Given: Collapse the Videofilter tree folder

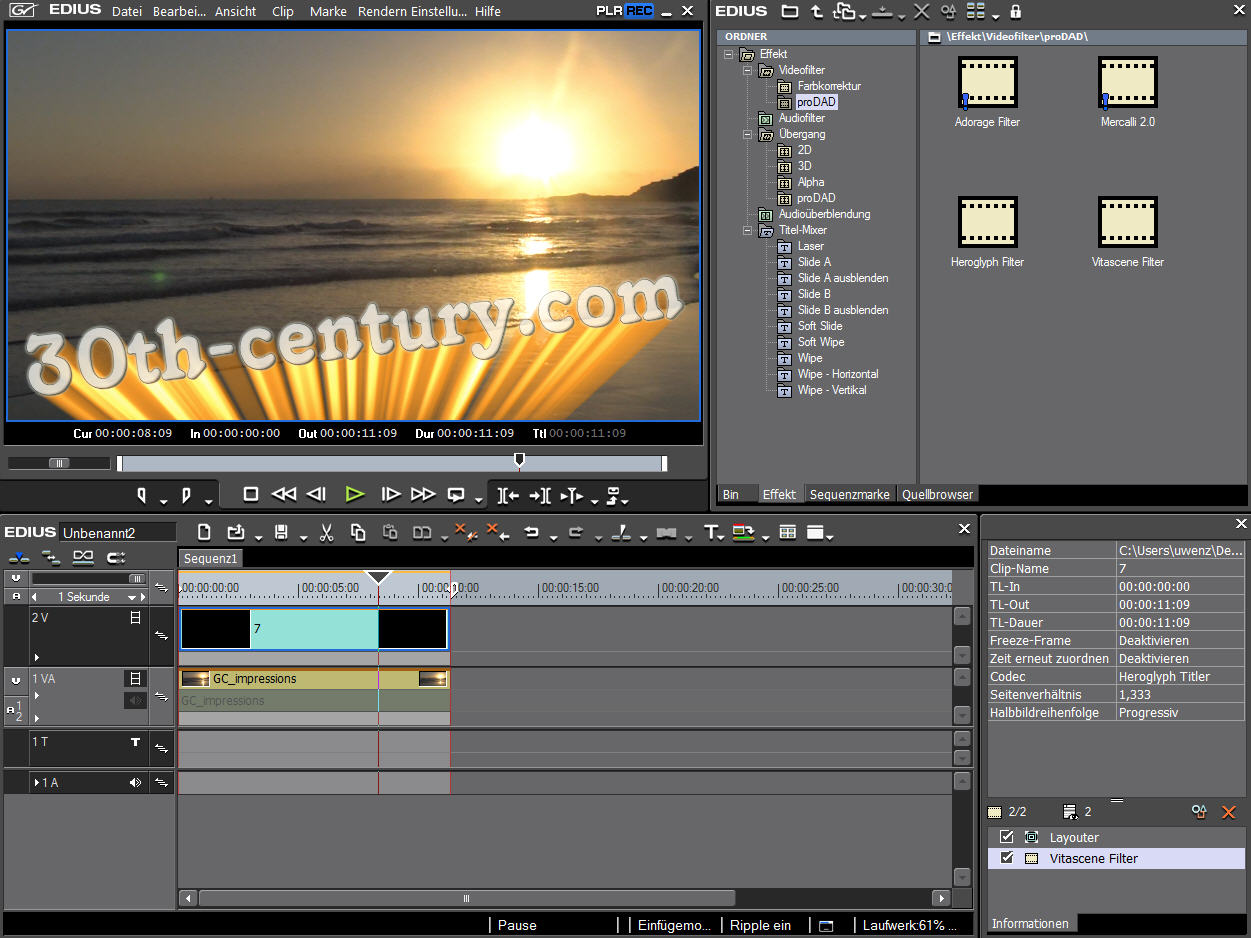Looking at the screenshot, I should (748, 70).
